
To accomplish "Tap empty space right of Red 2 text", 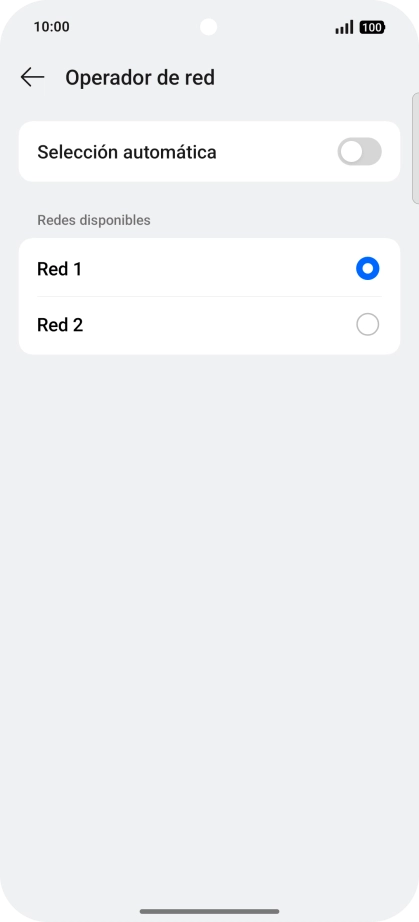I will pyautogui.click(x=219, y=325).
